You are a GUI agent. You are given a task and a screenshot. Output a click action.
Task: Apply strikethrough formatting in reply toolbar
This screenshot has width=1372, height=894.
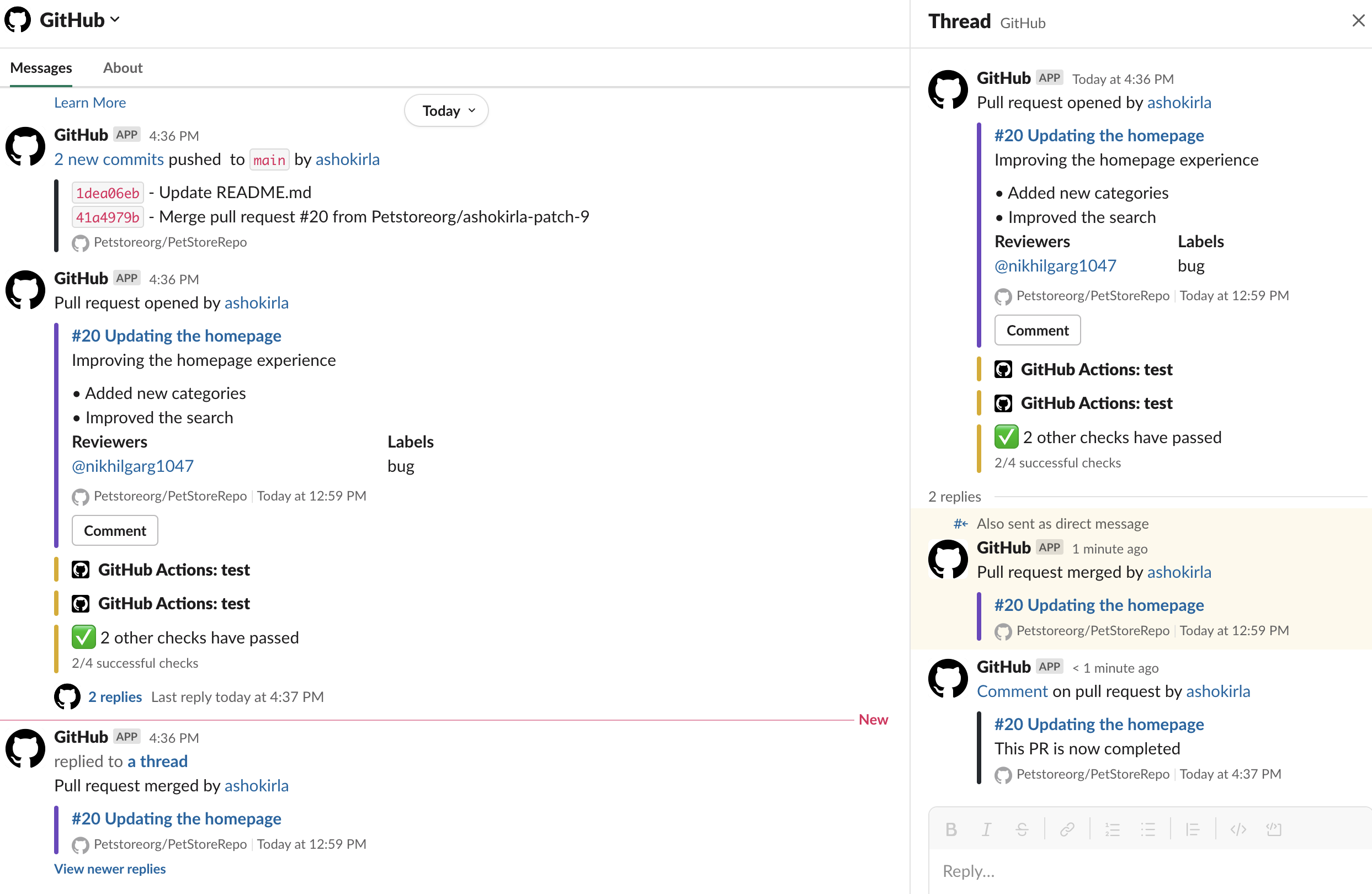click(x=1022, y=829)
